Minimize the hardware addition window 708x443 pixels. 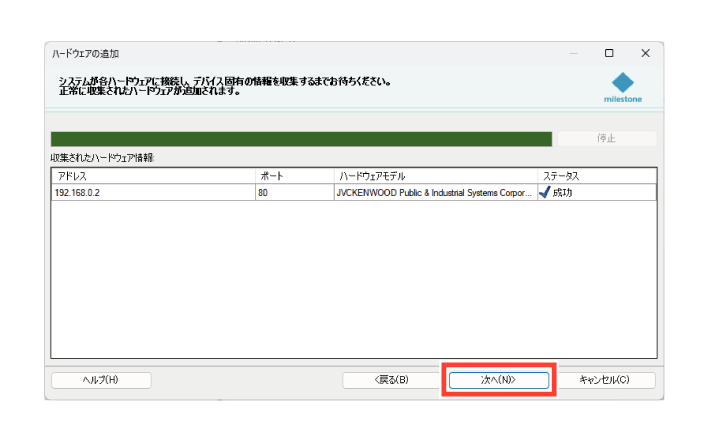(x=574, y=53)
